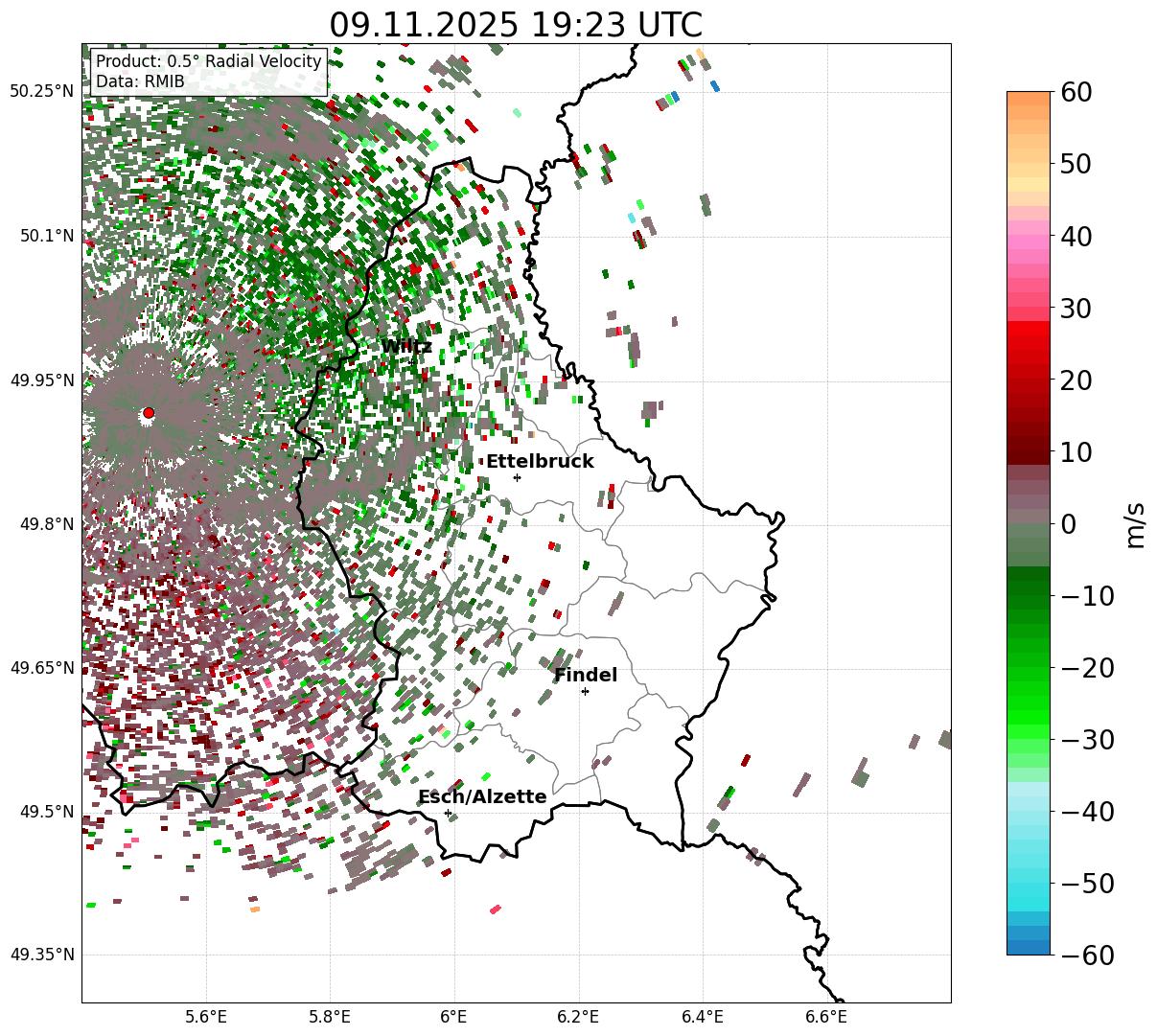The height and width of the screenshot is (1036, 1157).
Task: Click the 6.6°E longitude label
Action: [x=826, y=1017]
